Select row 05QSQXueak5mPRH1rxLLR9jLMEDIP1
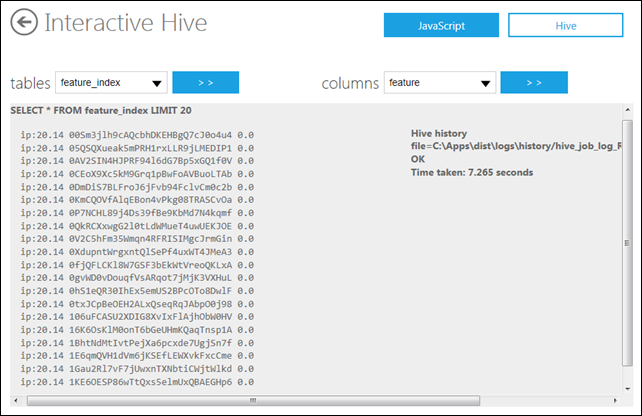 pos(137,148)
